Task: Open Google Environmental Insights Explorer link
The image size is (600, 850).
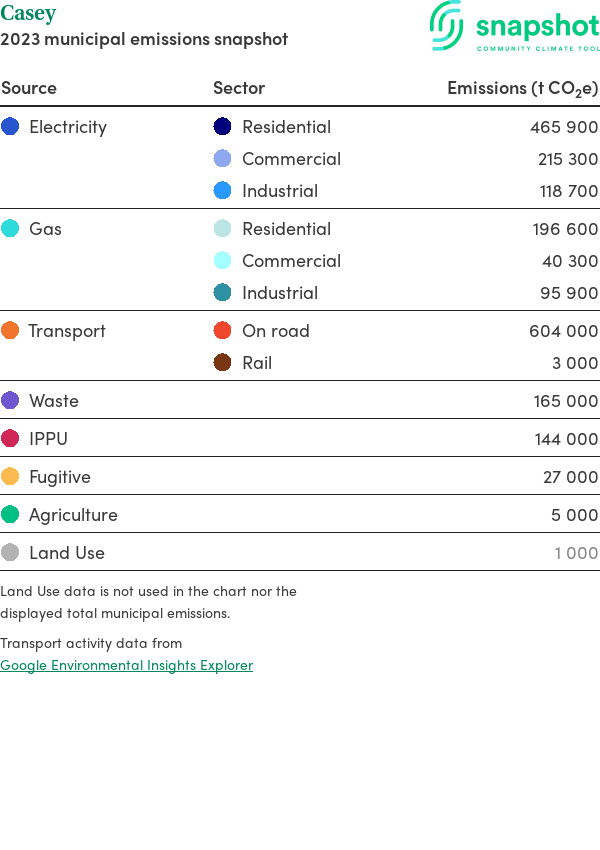Action: 126,665
